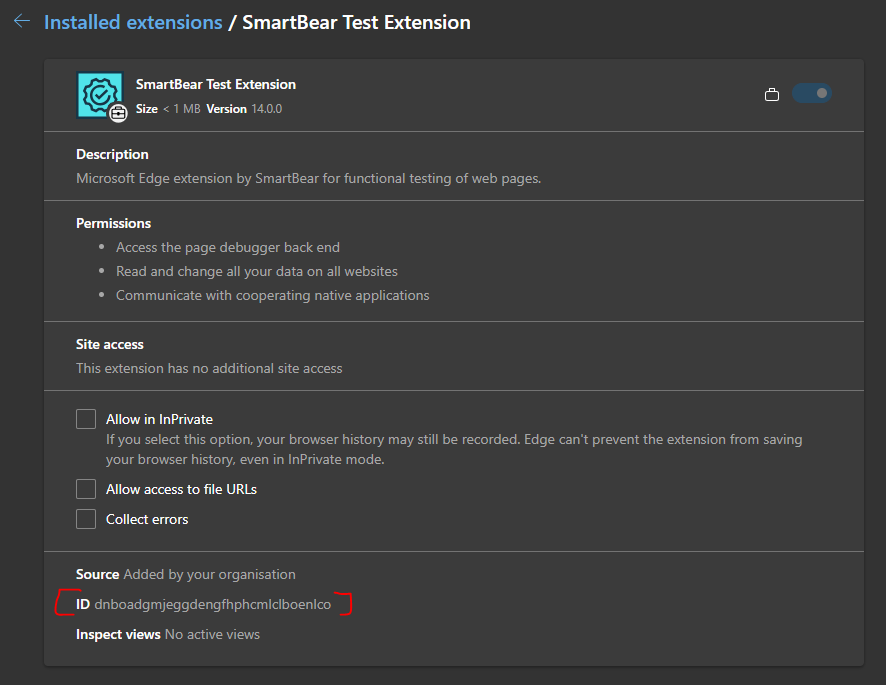
Task: Click the Communicate with cooperating native applications permission
Action: click(x=272, y=295)
